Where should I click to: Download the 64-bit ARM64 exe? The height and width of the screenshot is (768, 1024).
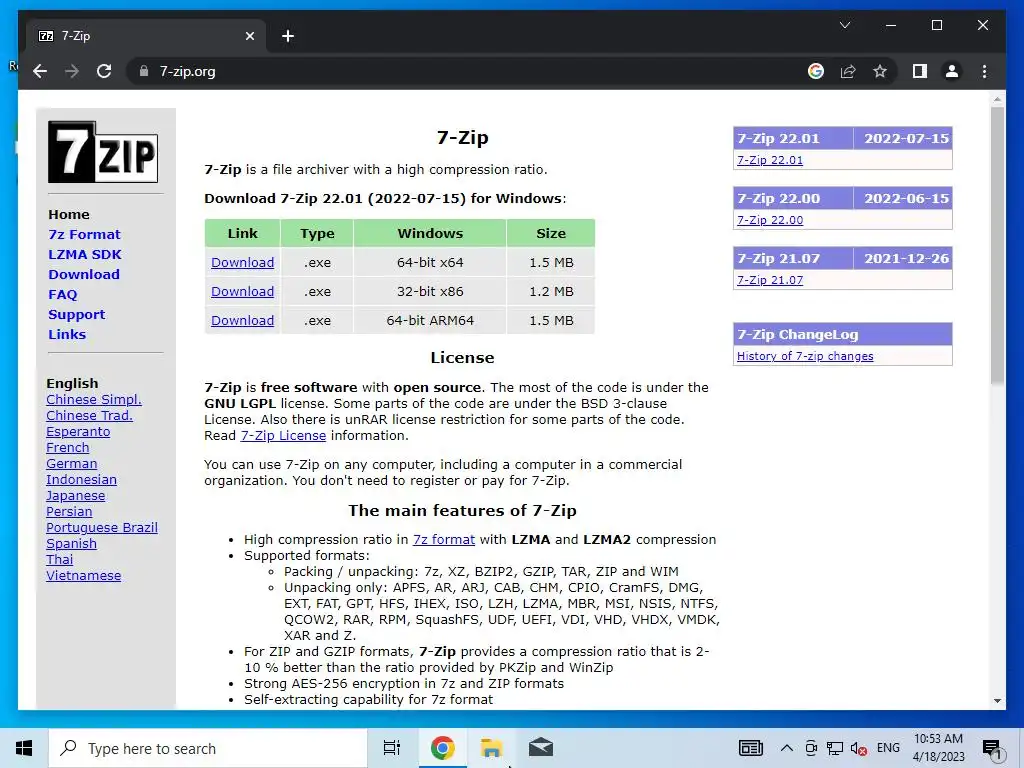click(x=242, y=321)
